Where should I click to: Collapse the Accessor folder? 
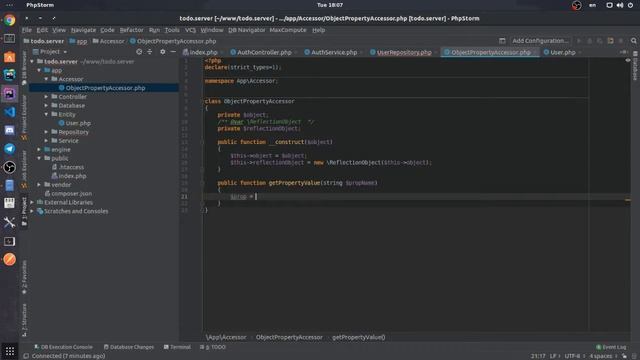pos(46,79)
